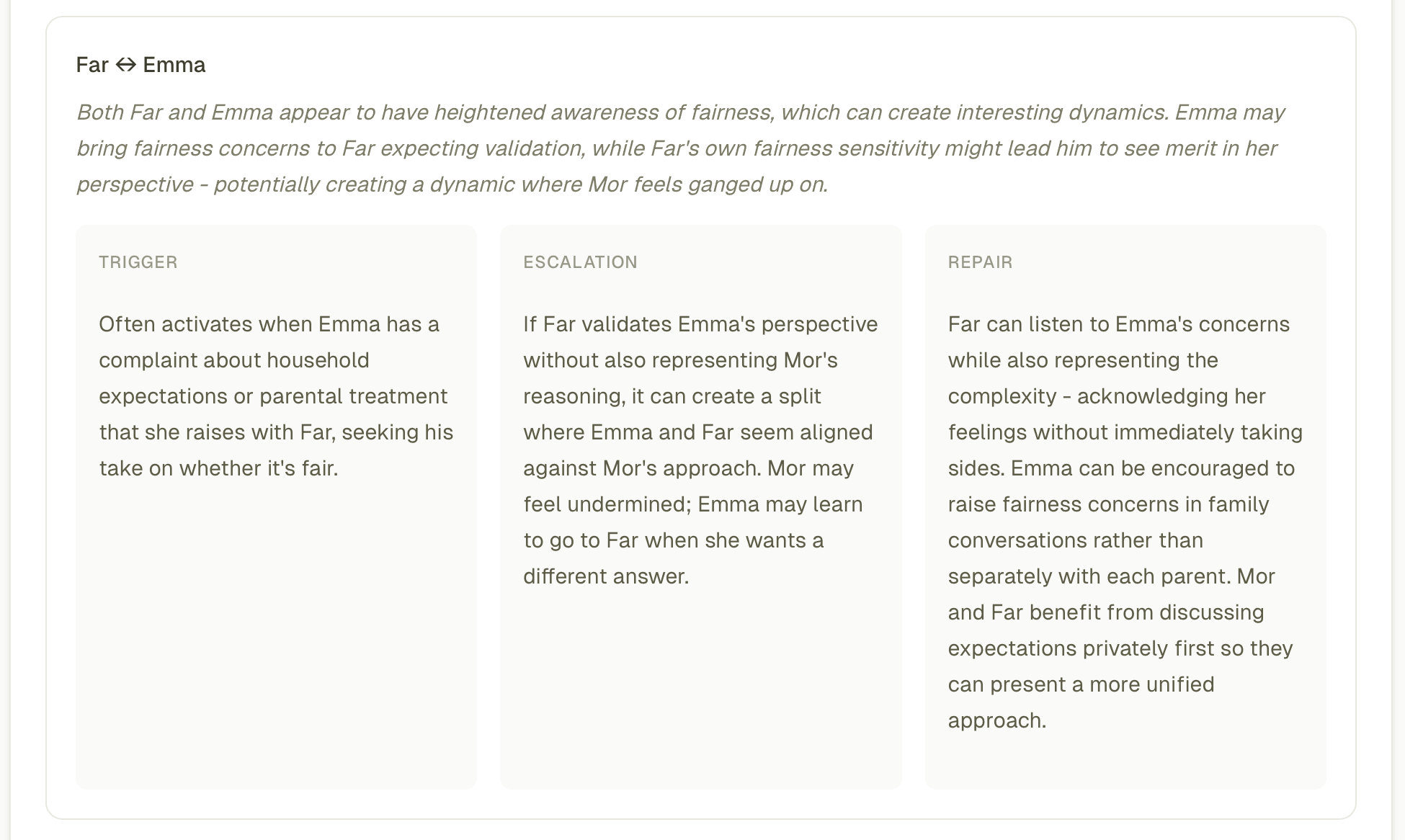Screen dimensions: 1405x840
Task: Select the ESCALATION section label
Action: pos(580,262)
